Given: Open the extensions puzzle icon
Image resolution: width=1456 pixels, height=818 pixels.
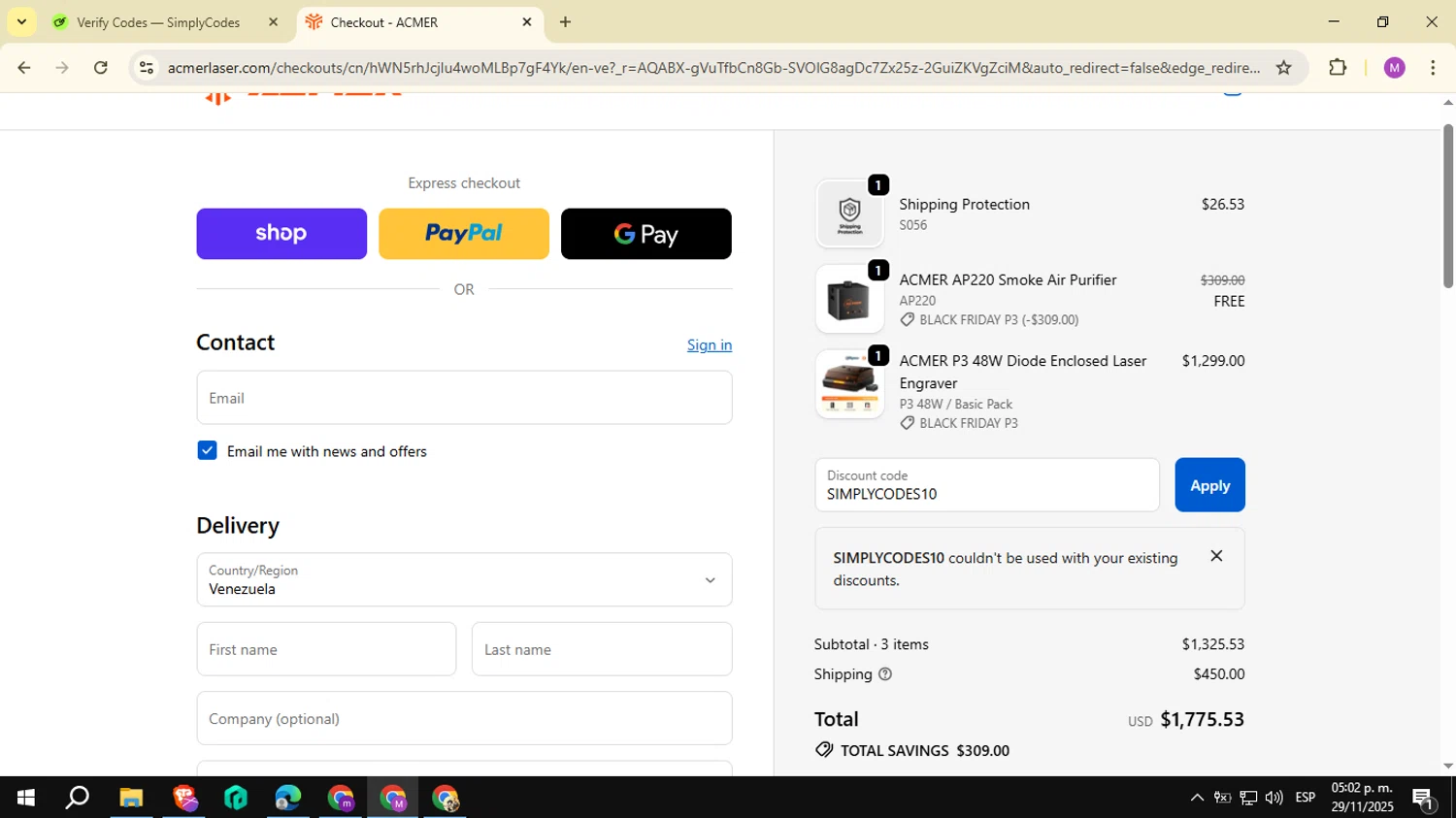Looking at the screenshot, I should (x=1338, y=68).
